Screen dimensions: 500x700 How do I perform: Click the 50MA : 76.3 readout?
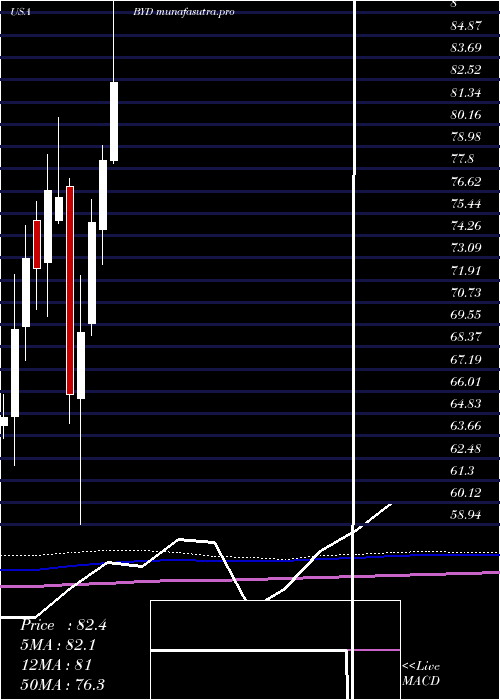click(63, 684)
